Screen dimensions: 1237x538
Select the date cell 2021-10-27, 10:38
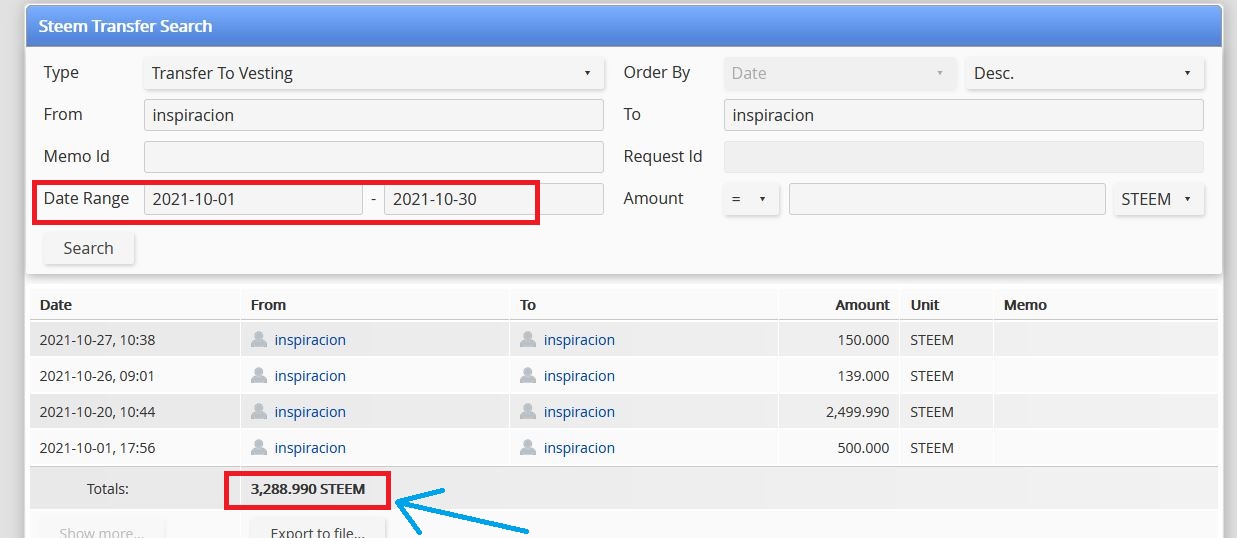[97, 340]
